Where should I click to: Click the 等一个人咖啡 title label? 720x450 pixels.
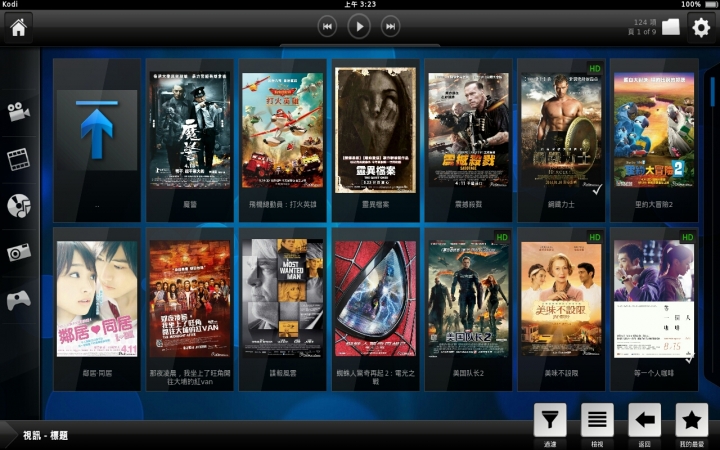pyautogui.click(x=654, y=373)
